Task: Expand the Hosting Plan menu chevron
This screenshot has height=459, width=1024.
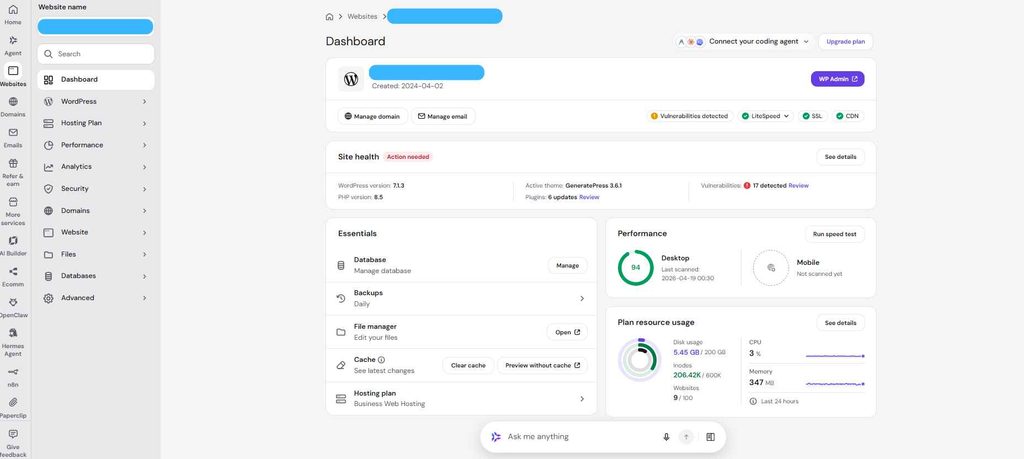Action: (x=144, y=123)
